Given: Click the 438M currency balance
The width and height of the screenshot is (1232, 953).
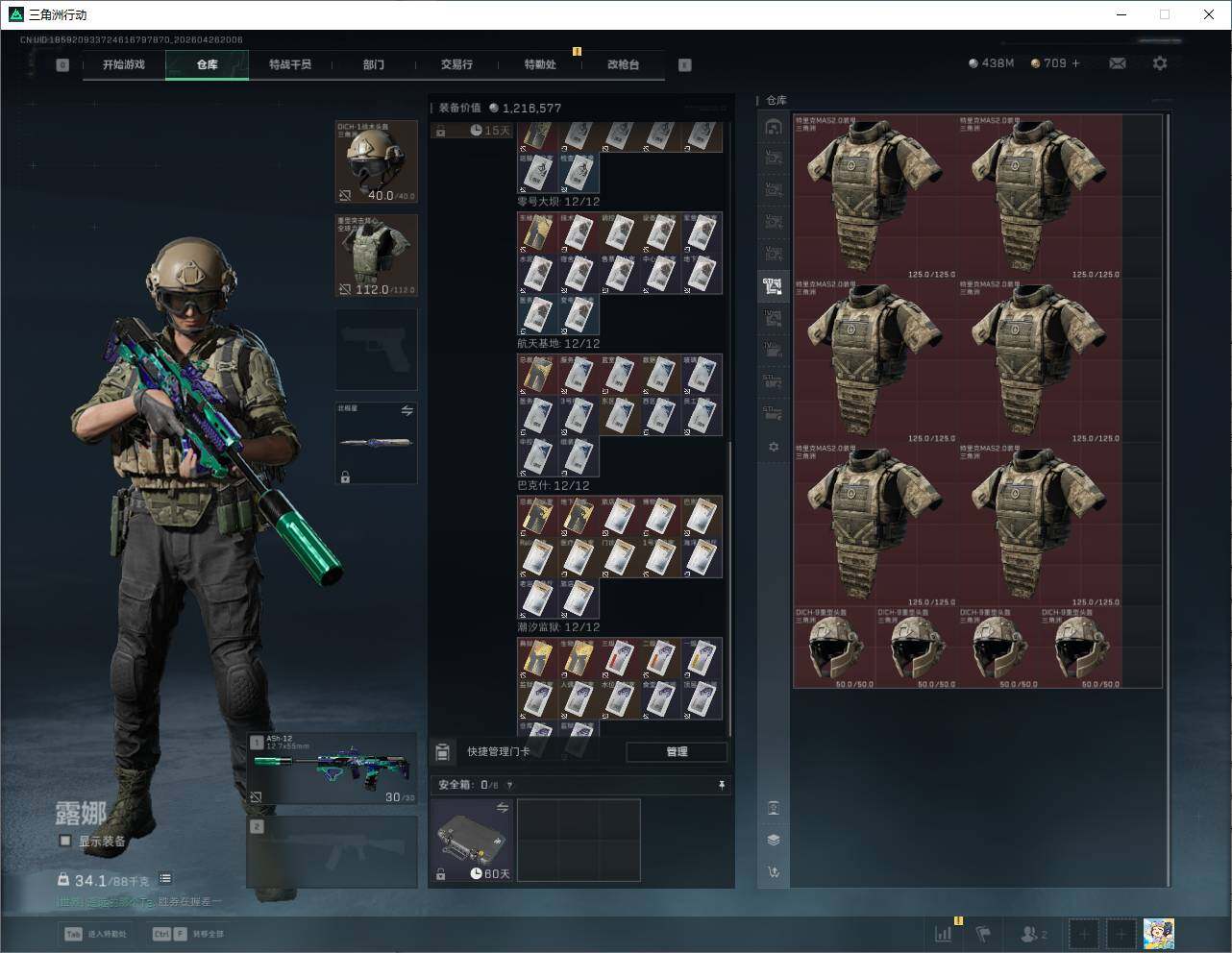Looking at the screenshot, I should (991, 63).
